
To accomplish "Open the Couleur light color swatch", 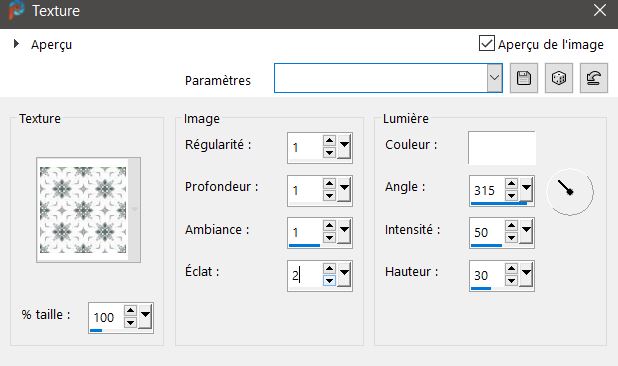I will [502, 148].
